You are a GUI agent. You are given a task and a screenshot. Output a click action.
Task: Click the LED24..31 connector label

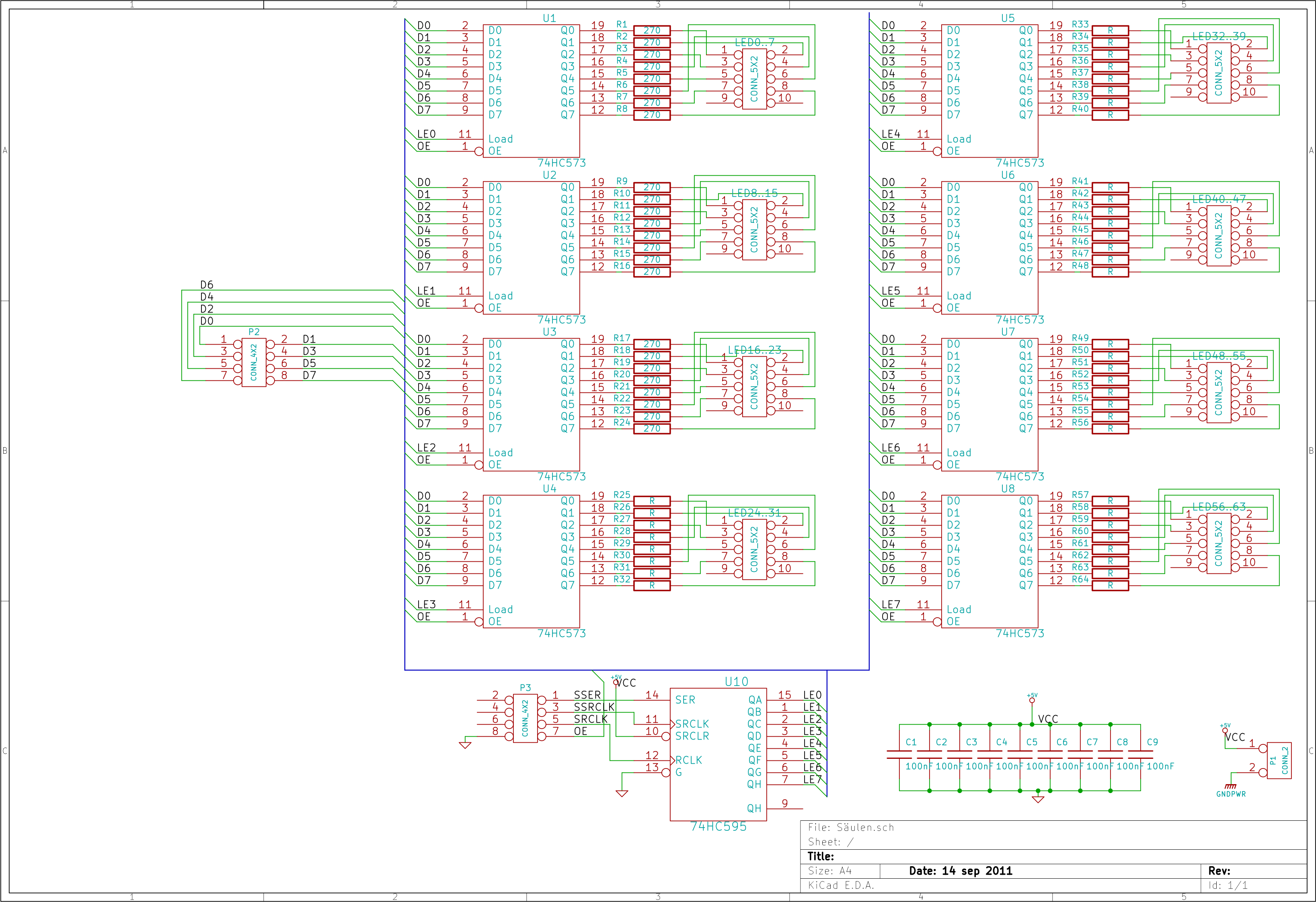point(754,512)
